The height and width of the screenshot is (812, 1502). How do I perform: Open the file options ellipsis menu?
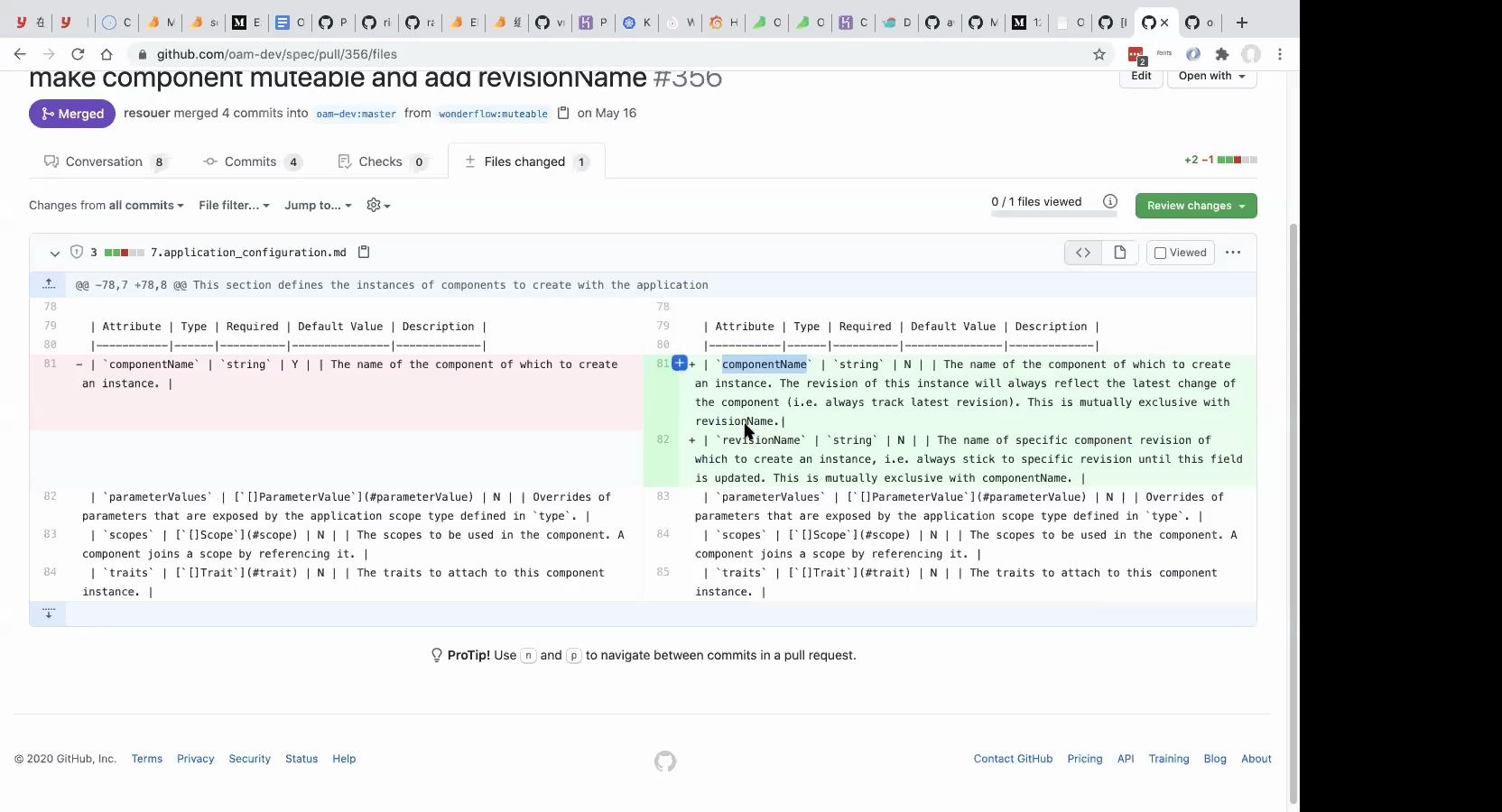click(1233, 253)
